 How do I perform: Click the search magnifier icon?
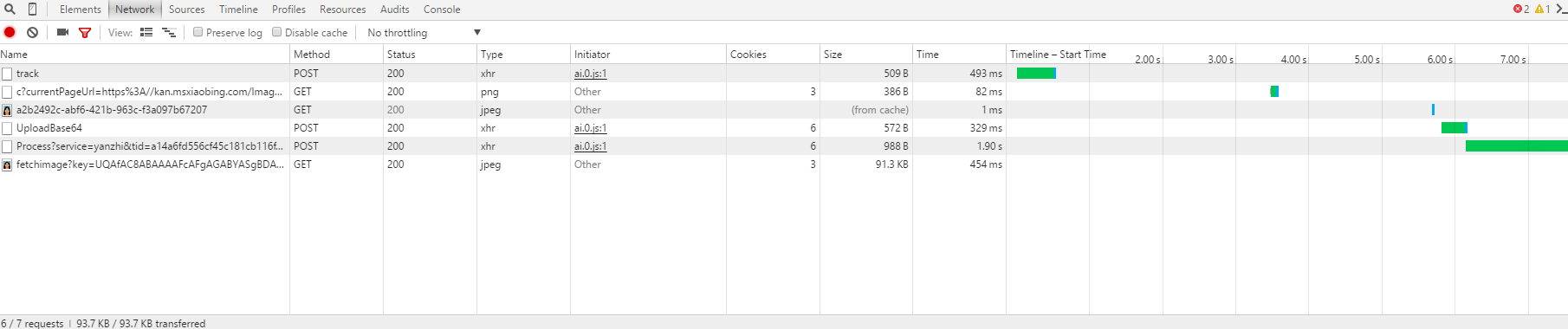pos(10,10)
